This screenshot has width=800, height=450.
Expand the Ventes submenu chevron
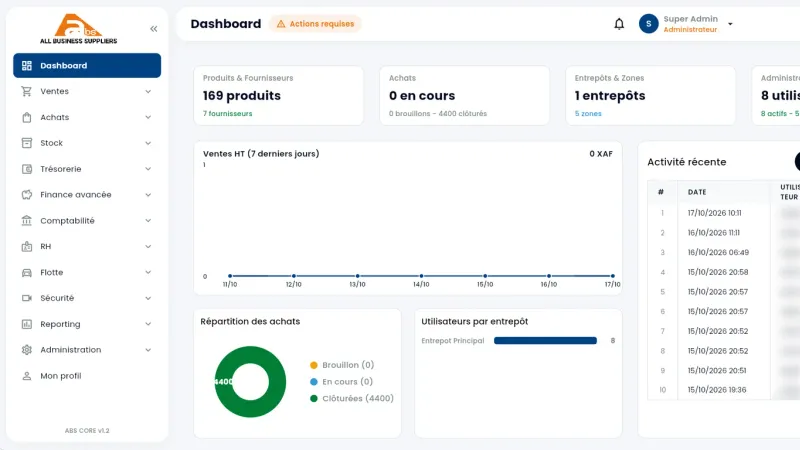tap(148, 91)
